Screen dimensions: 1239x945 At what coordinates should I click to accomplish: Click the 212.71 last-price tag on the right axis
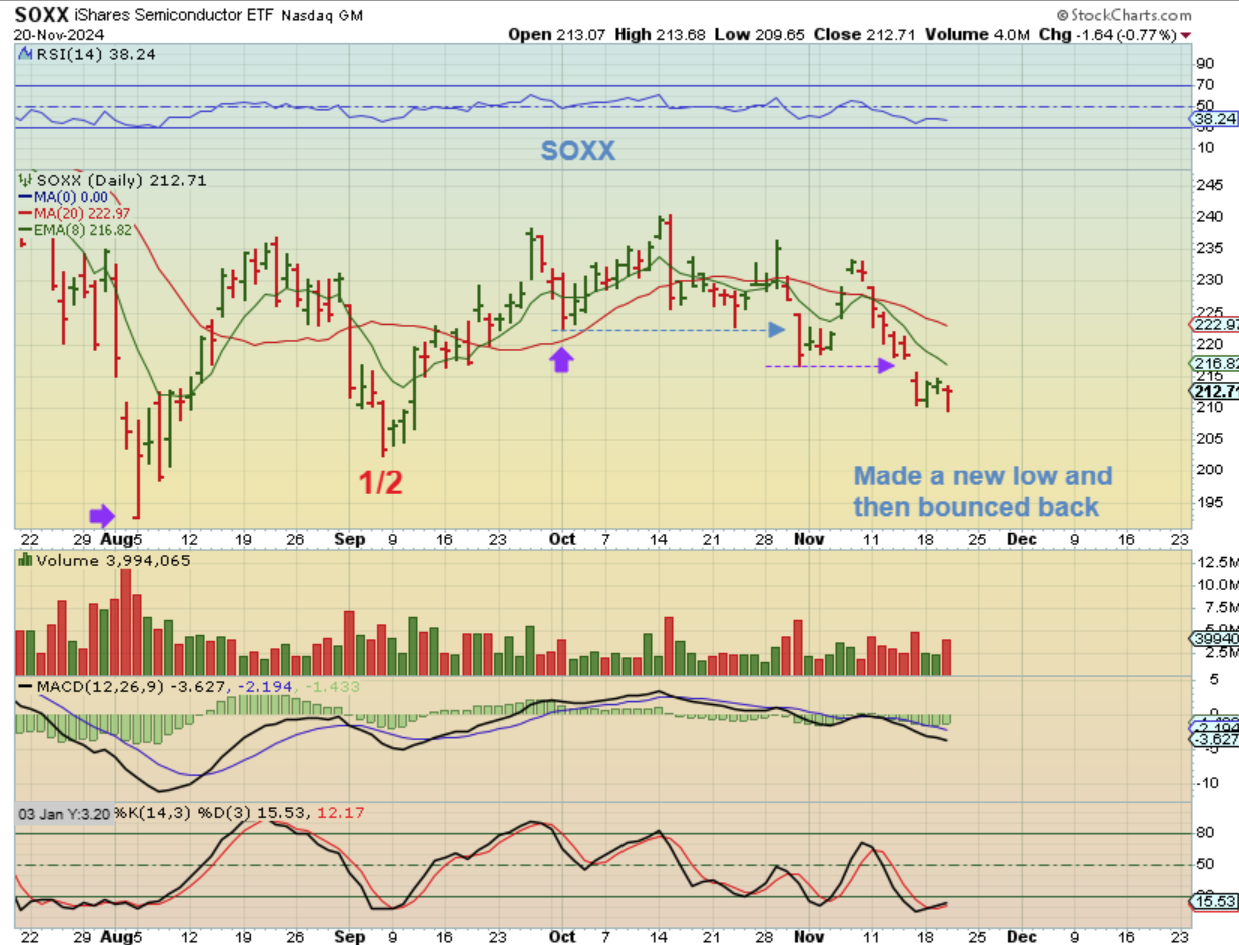point(1215,390)
